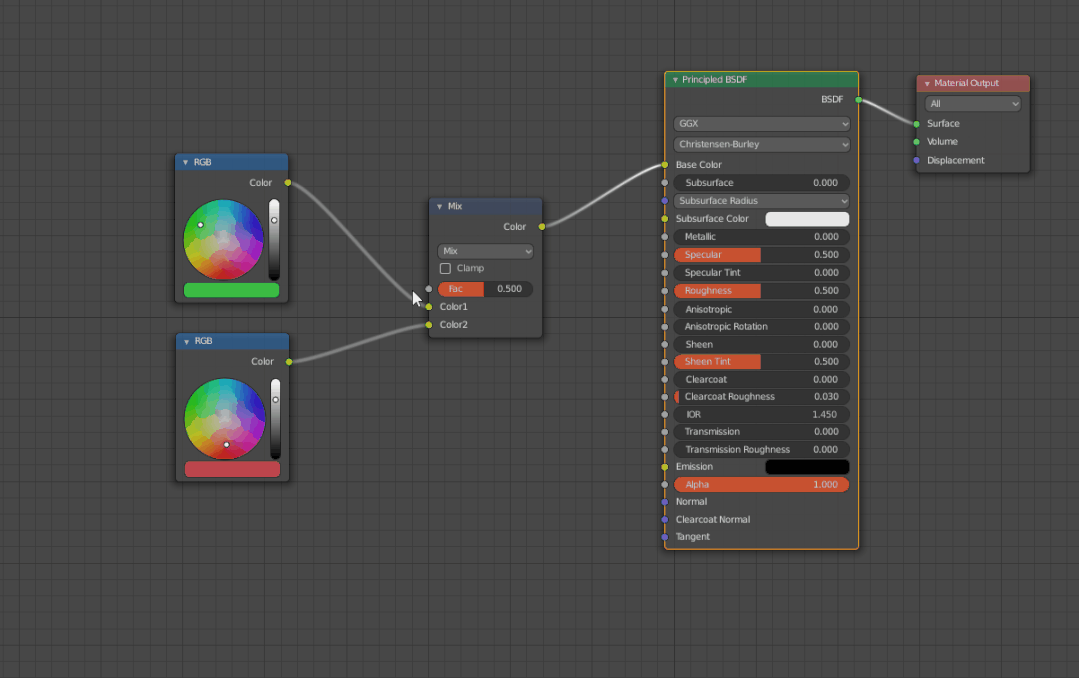The width and height of the screenshot is (1079, 678).
Task: Select the Material Output node header title
Action: click(966, 83)
